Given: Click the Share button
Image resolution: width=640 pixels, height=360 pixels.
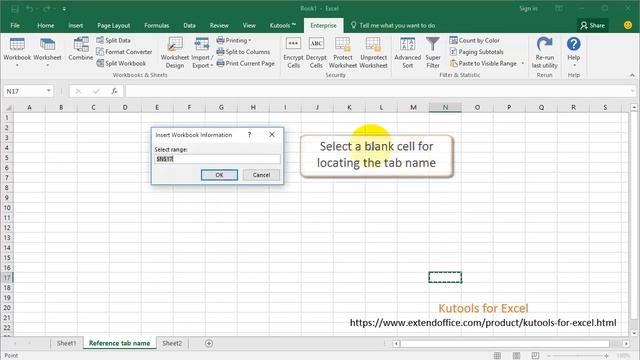Looking at the screenshot, I should (592, 25).
